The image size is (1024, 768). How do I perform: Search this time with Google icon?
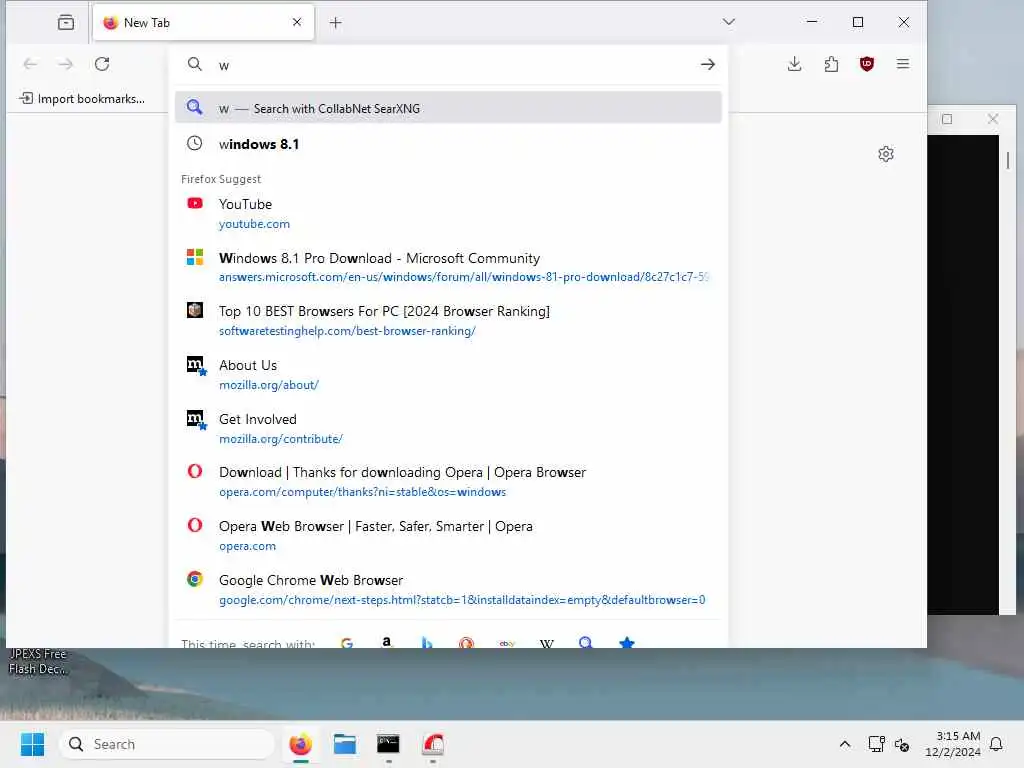pos(347,643)
